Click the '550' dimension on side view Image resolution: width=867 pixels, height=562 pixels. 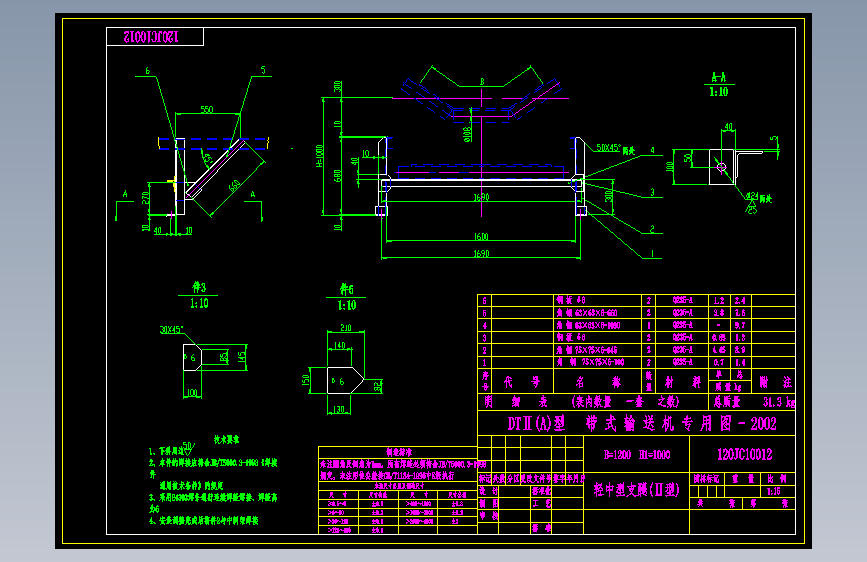[207, 110]
